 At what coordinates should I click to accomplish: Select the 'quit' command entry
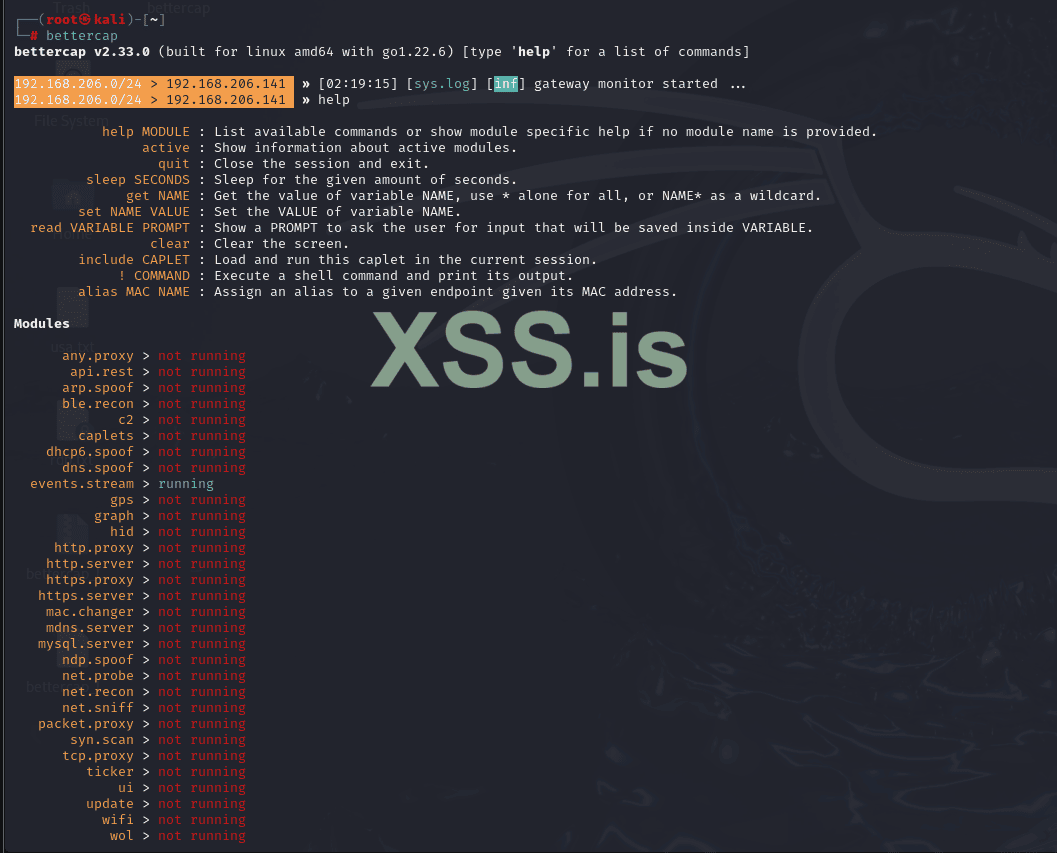174,164
